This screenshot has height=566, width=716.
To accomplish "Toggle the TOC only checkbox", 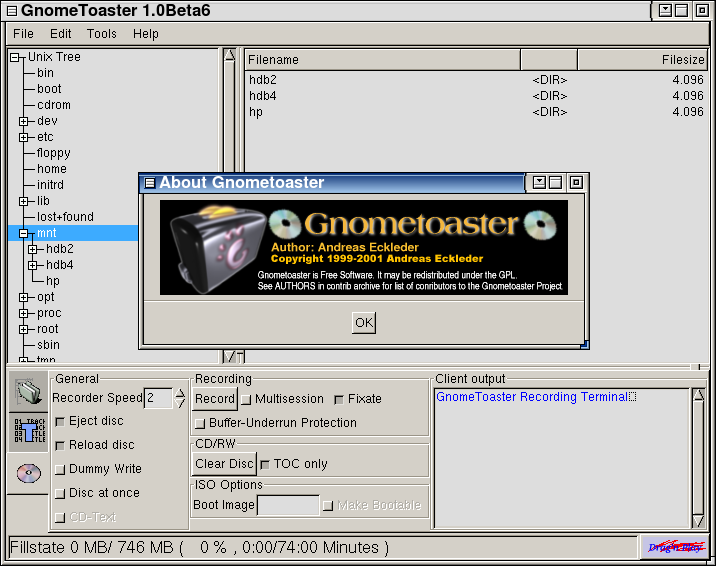I will pos(265,464).
